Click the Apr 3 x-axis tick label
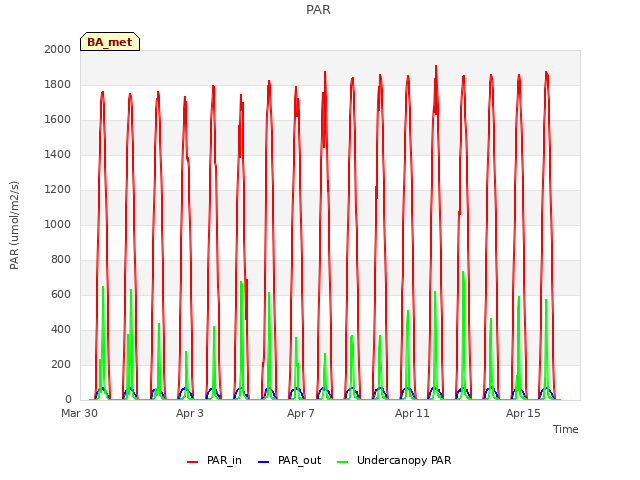Viewport: 640px width, 480px height. pyautogui.click(x=189, y=413)
